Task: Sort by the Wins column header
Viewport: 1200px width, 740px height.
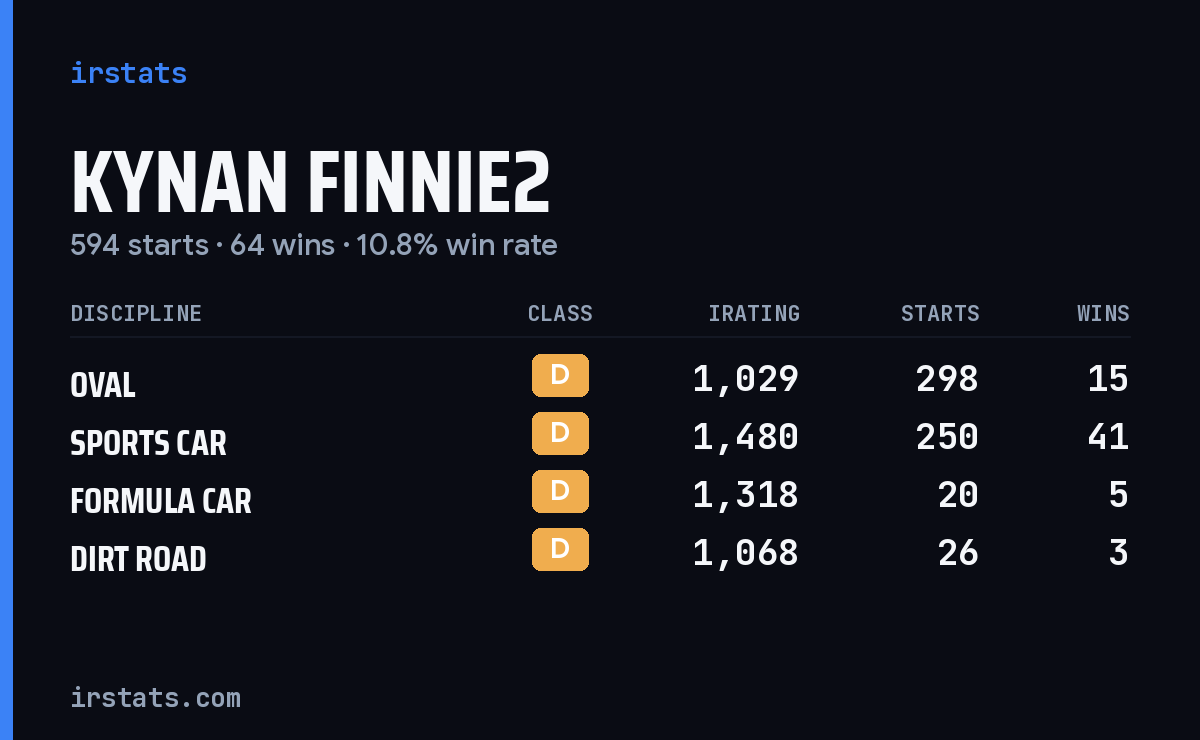Action: coord(1103,313)
